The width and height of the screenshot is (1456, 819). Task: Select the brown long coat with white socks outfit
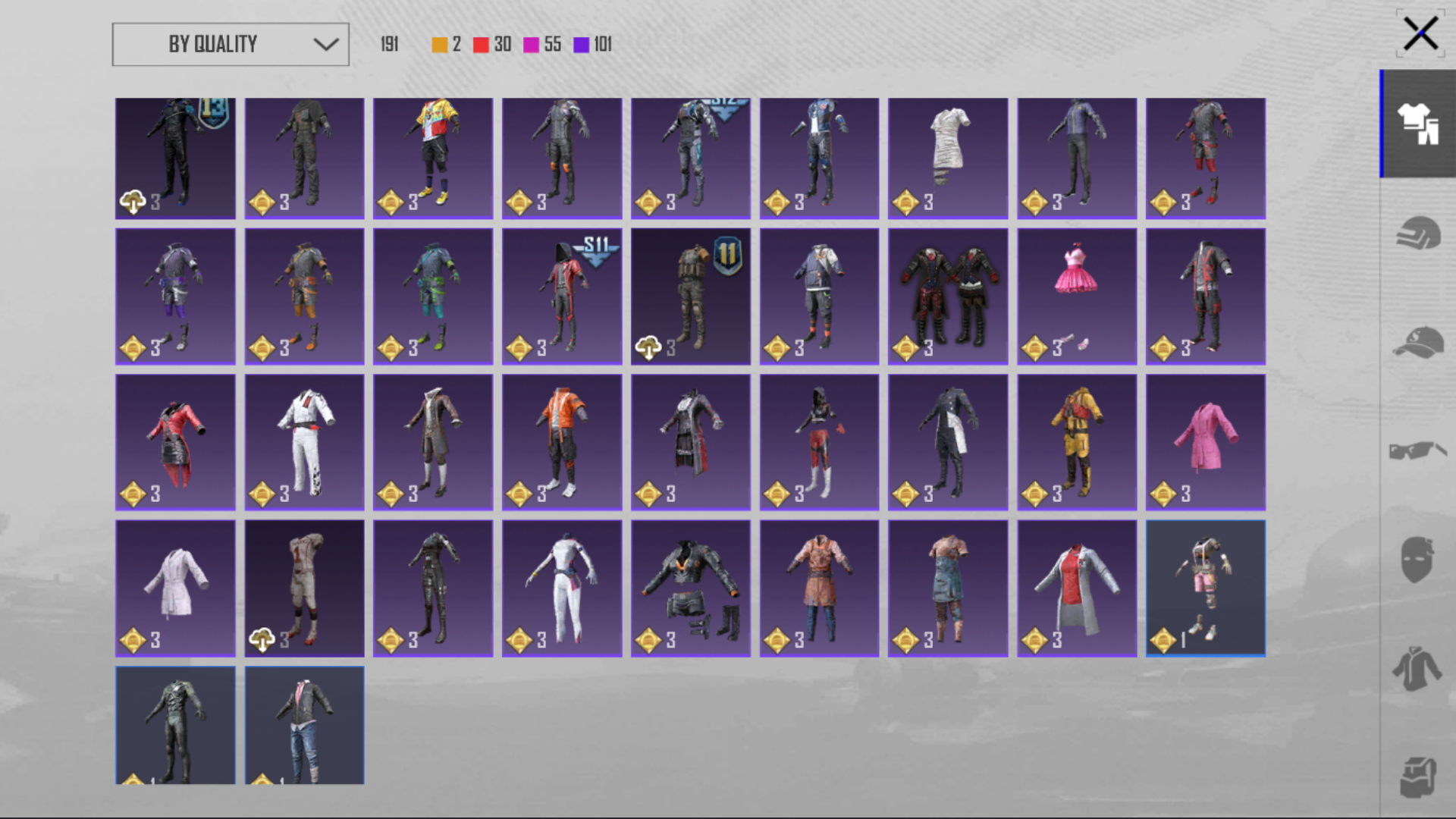click(433, 442)
